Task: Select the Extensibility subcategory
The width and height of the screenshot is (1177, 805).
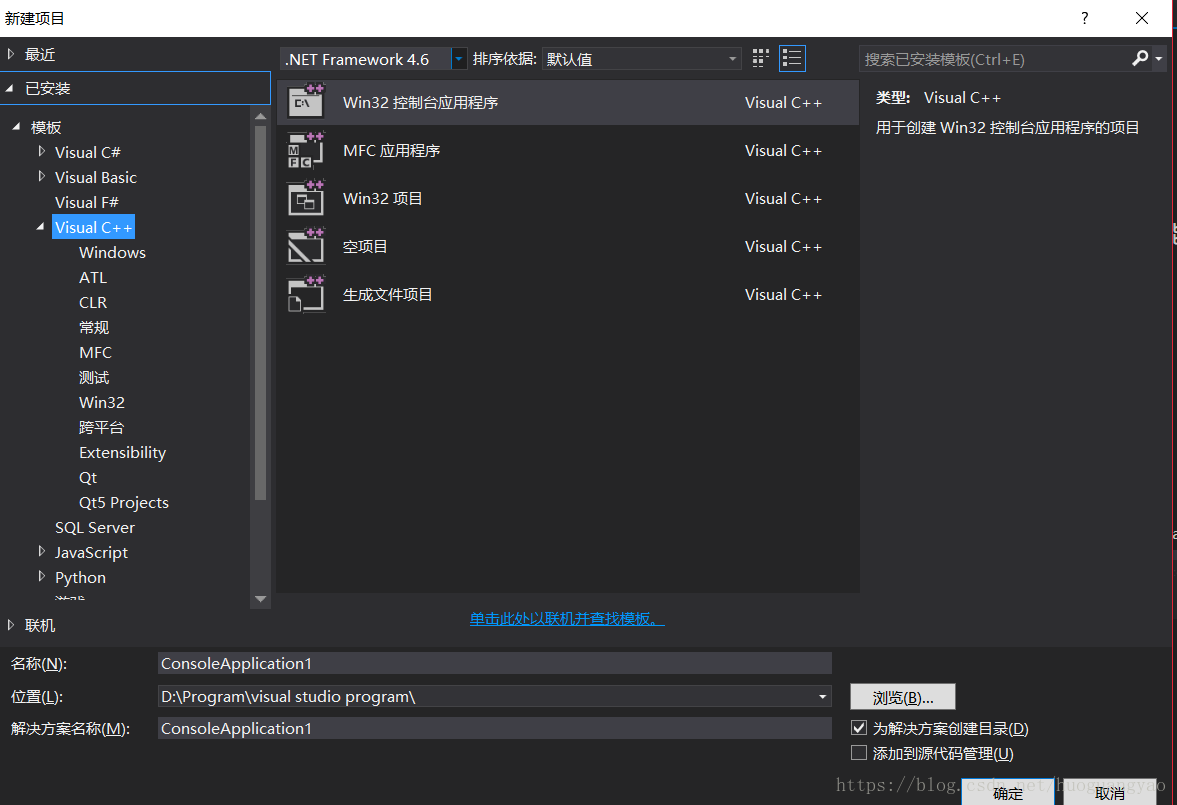Action: click(122, 453)
